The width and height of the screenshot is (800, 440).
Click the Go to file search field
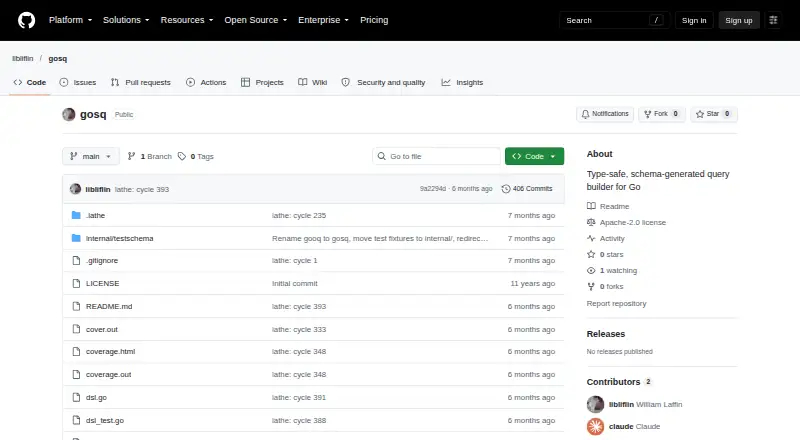point(436,156)
